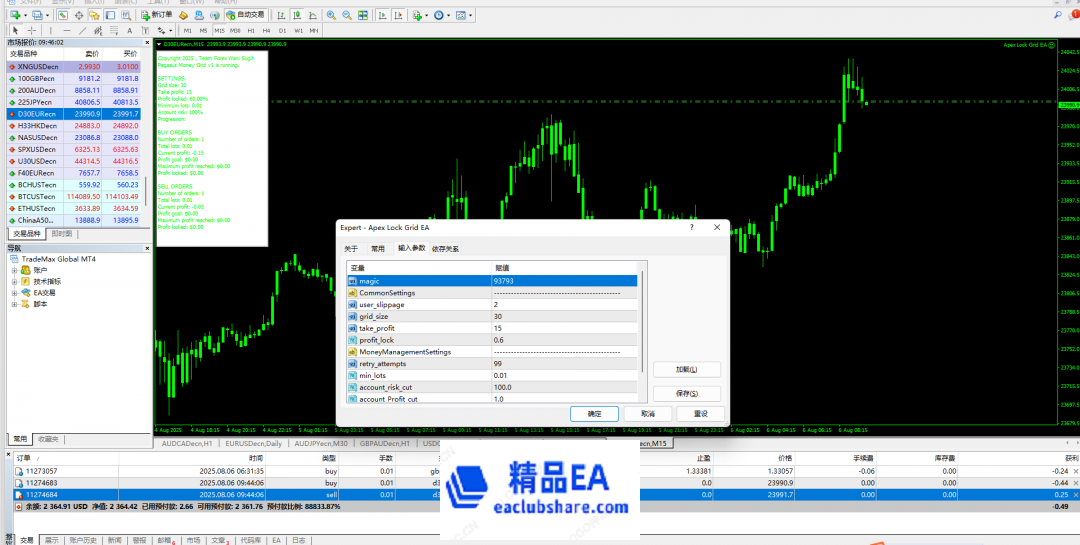This screenshot has width=1080, height=545.
Task: Open the 关于 (About) tab in Expert dialog
Action: click(351, 248)
